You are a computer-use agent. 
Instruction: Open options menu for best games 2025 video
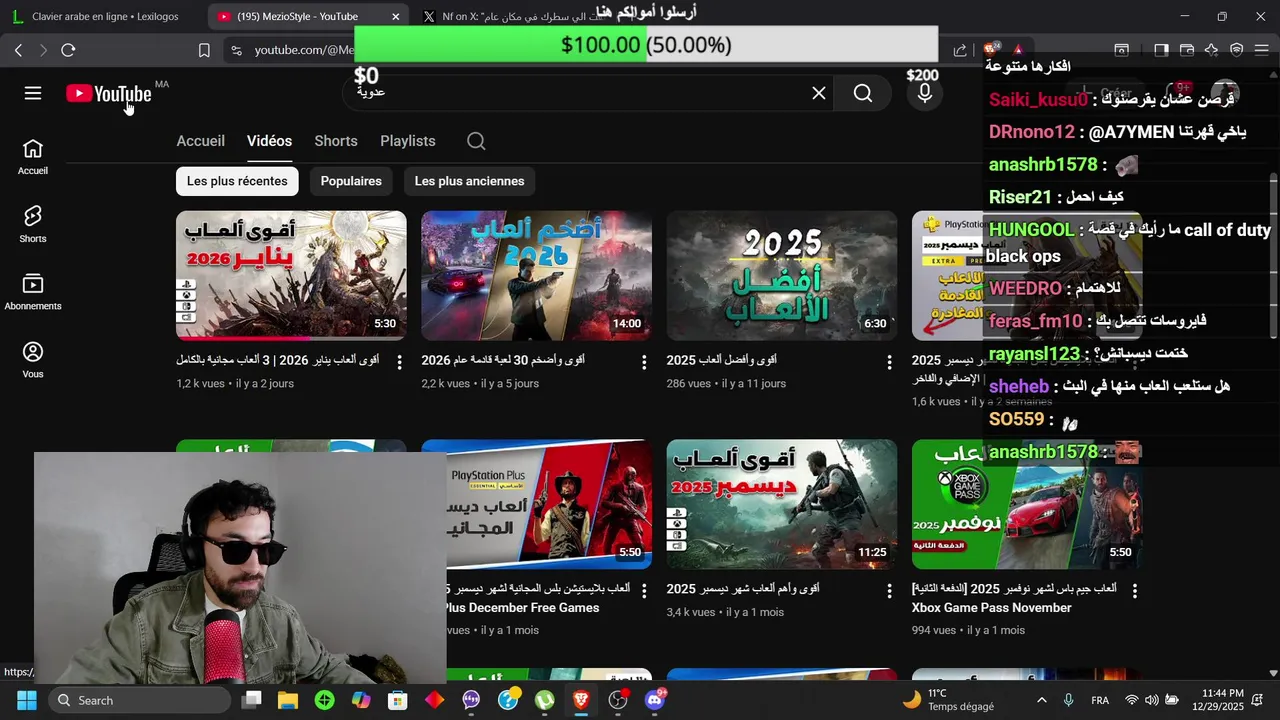[x=889, y=361]
